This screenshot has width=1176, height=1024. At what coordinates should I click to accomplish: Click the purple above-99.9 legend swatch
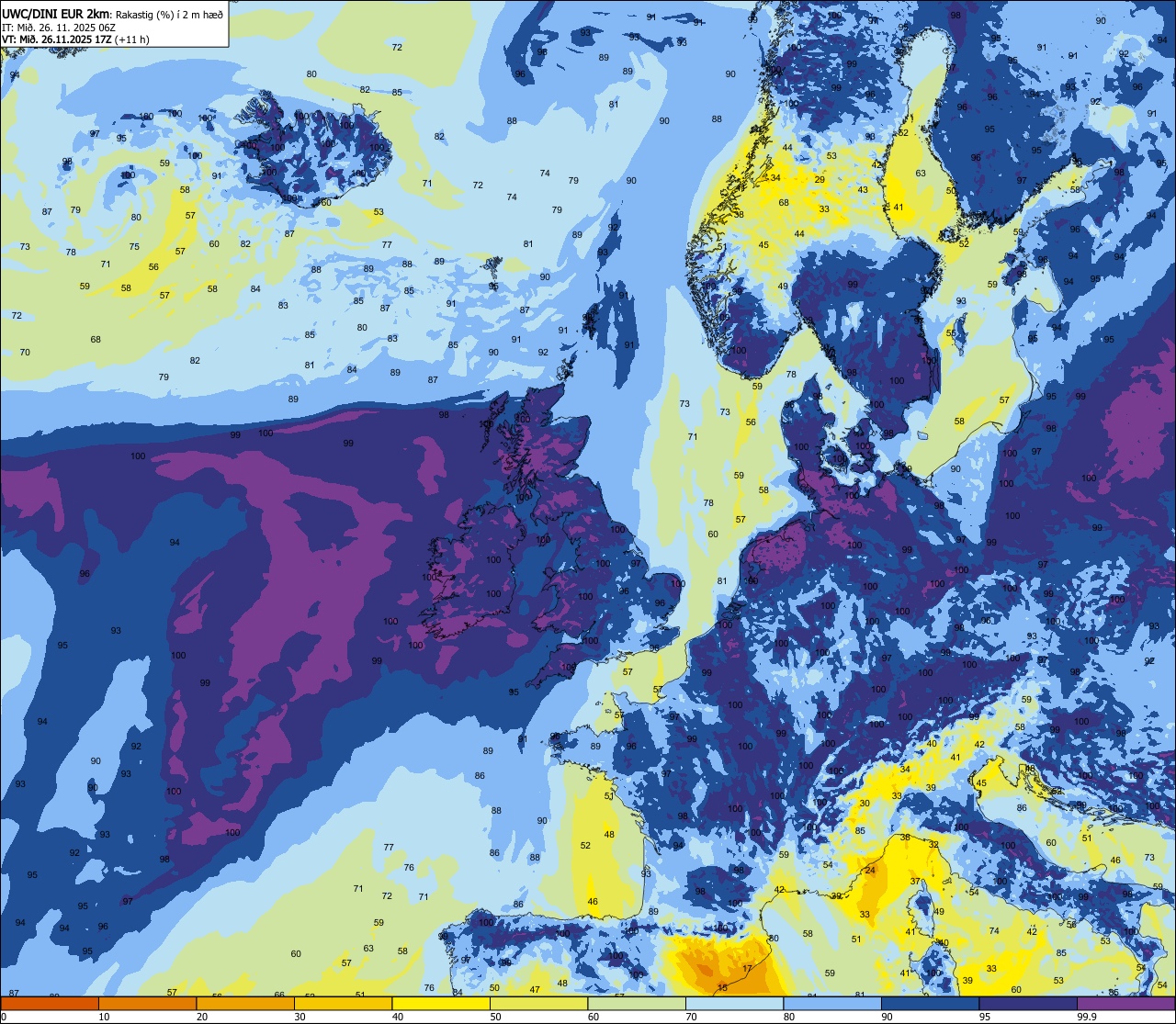point(1125,1004)
